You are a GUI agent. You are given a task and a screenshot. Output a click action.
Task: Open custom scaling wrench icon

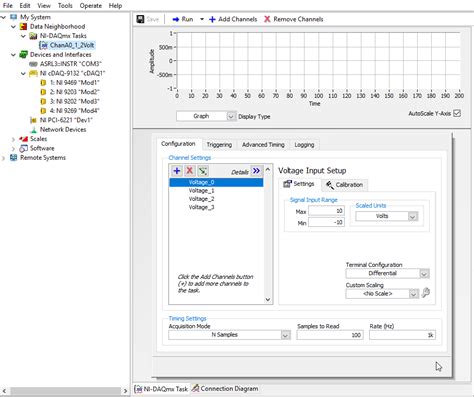click(x=426, y=293)
